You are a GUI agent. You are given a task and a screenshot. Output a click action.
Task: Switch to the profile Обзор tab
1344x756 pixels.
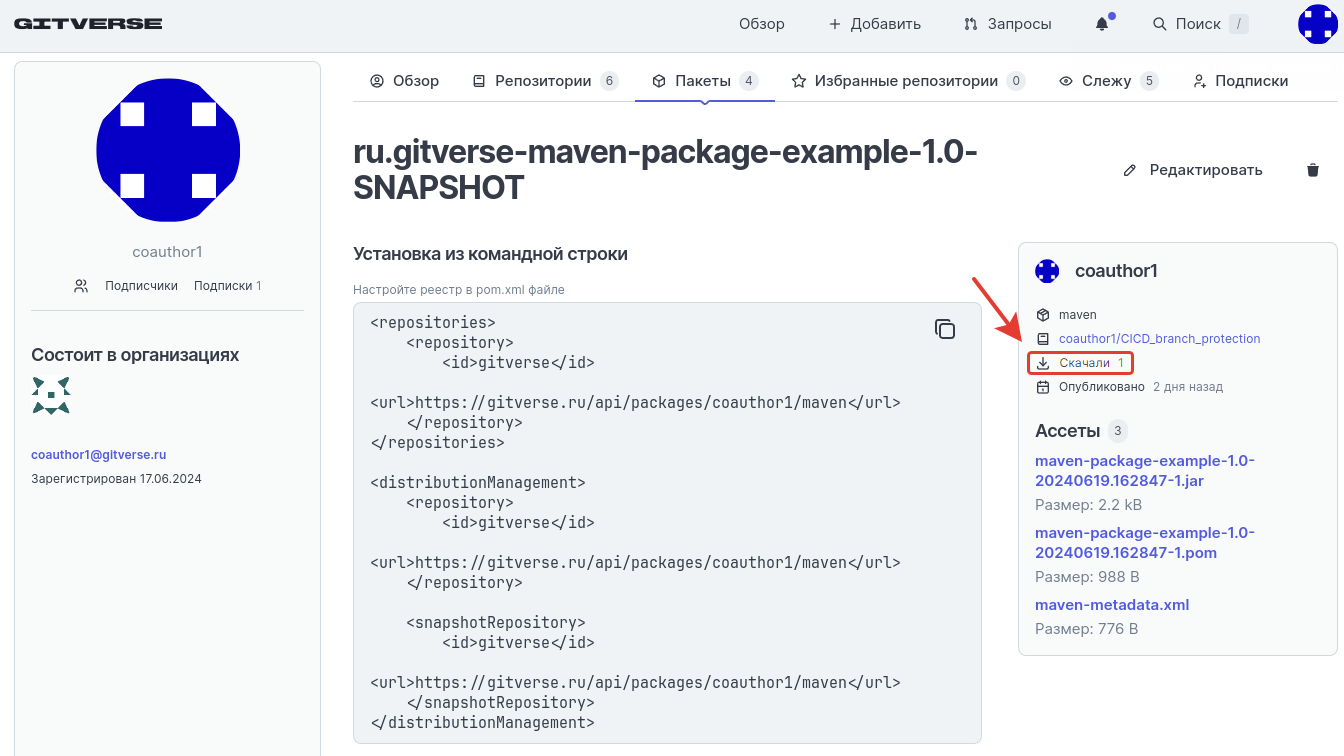click(x=404, y=81)
